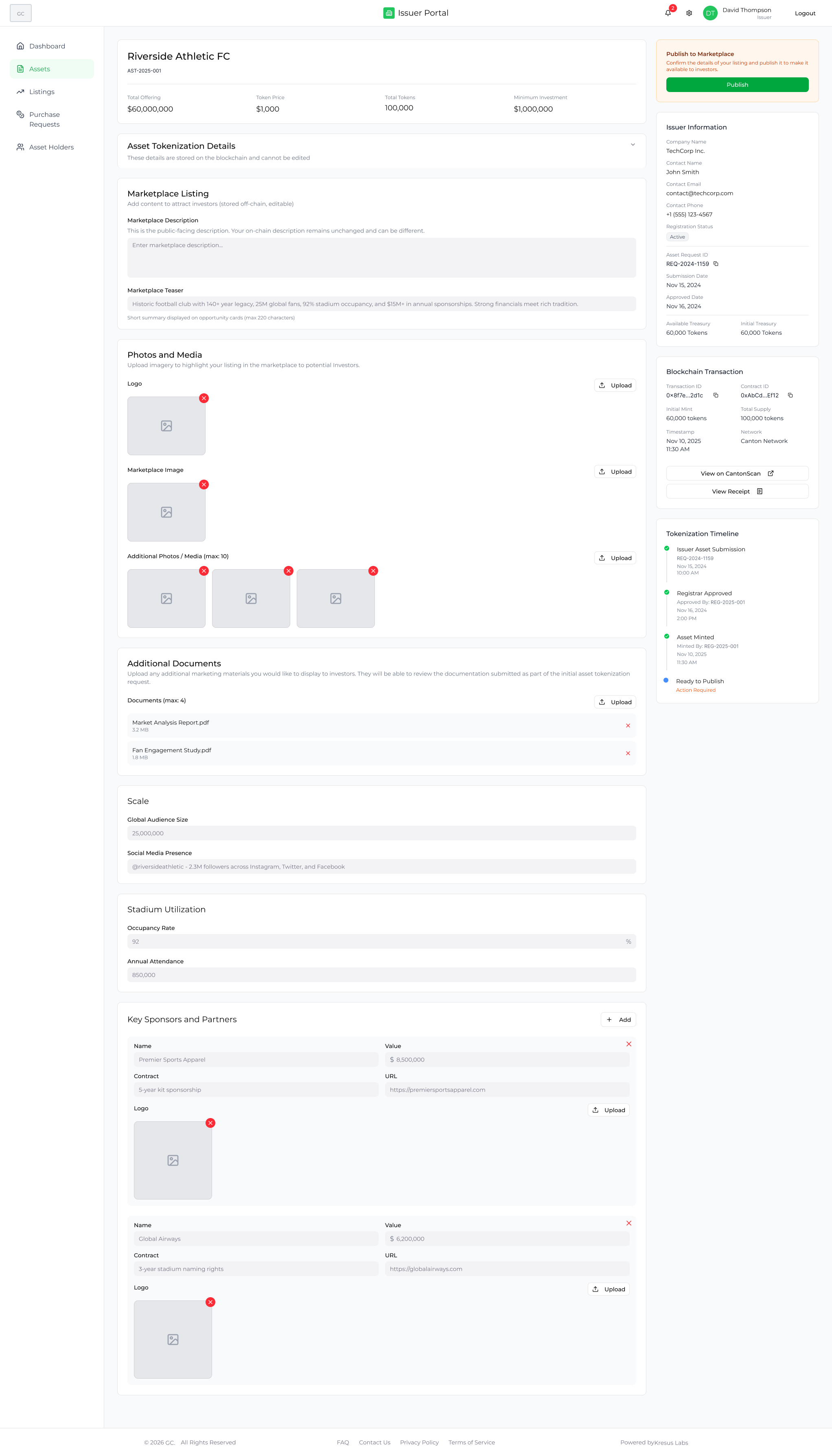Copy the Contract ID value
The height and width of the screenshot is (1456, 832).
[790, 395]
